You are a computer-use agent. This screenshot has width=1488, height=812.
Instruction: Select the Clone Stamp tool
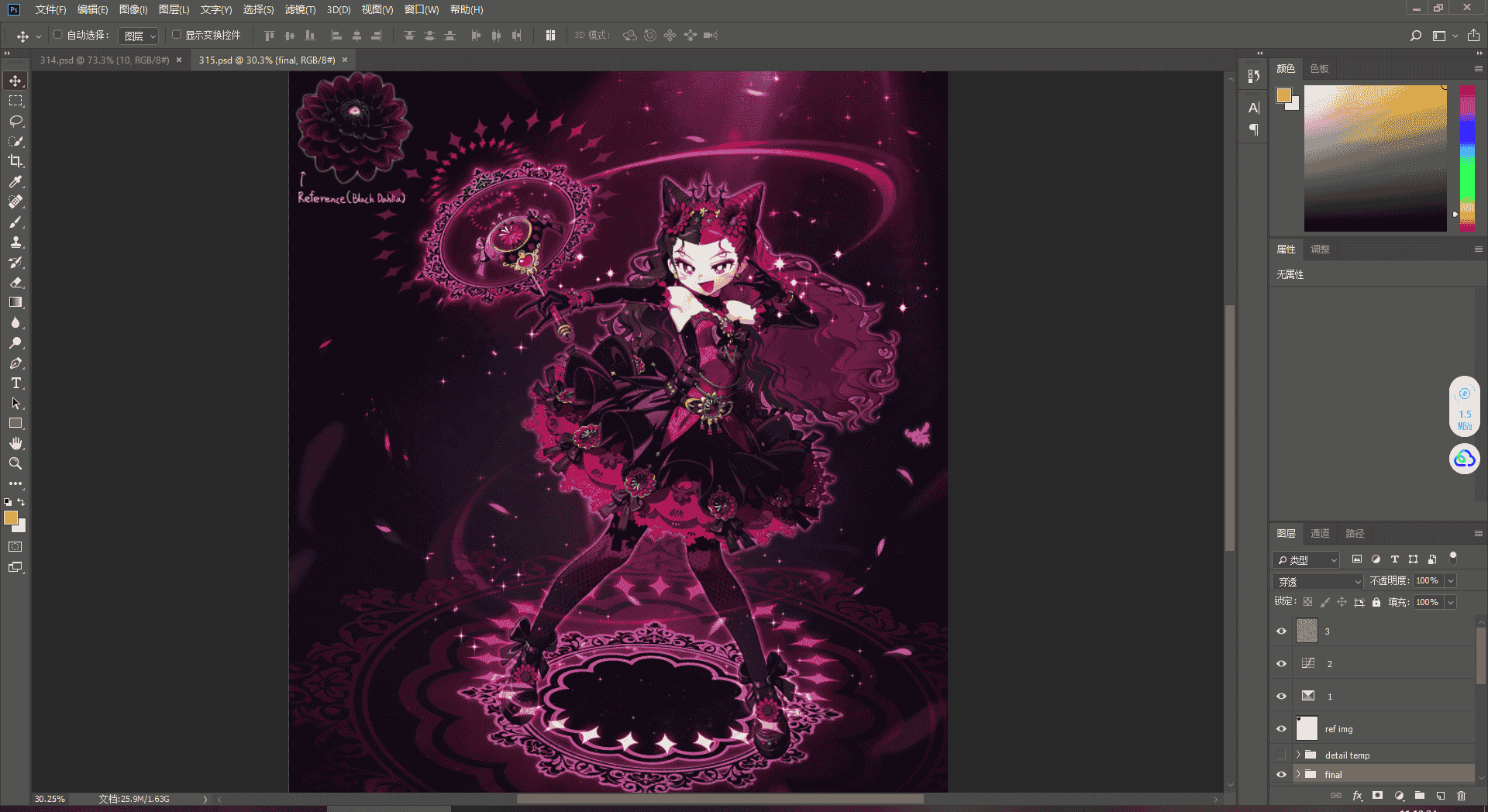pos(15,242)
